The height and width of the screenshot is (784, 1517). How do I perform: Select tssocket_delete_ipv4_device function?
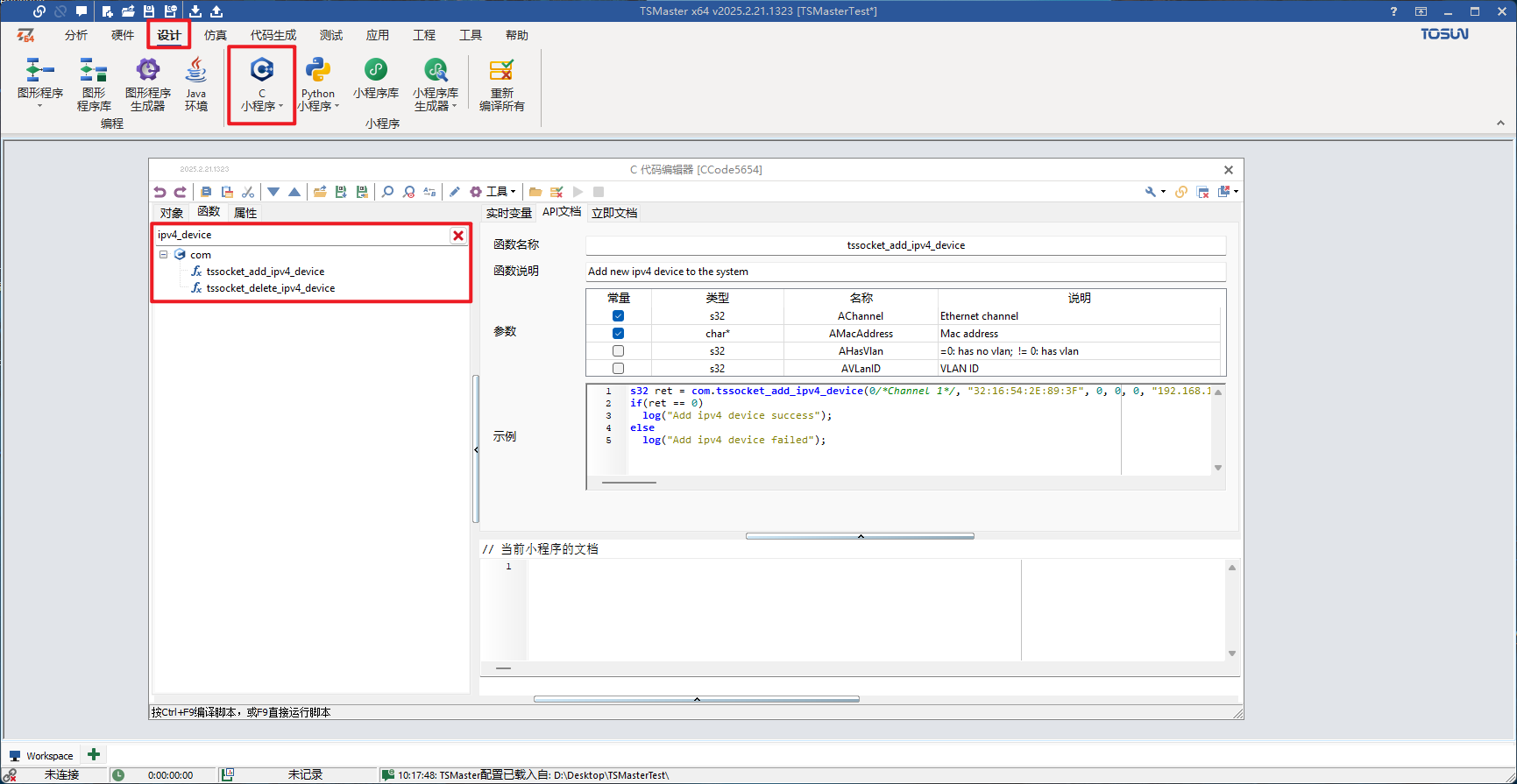pyautogui.click(x=270, y=288)
